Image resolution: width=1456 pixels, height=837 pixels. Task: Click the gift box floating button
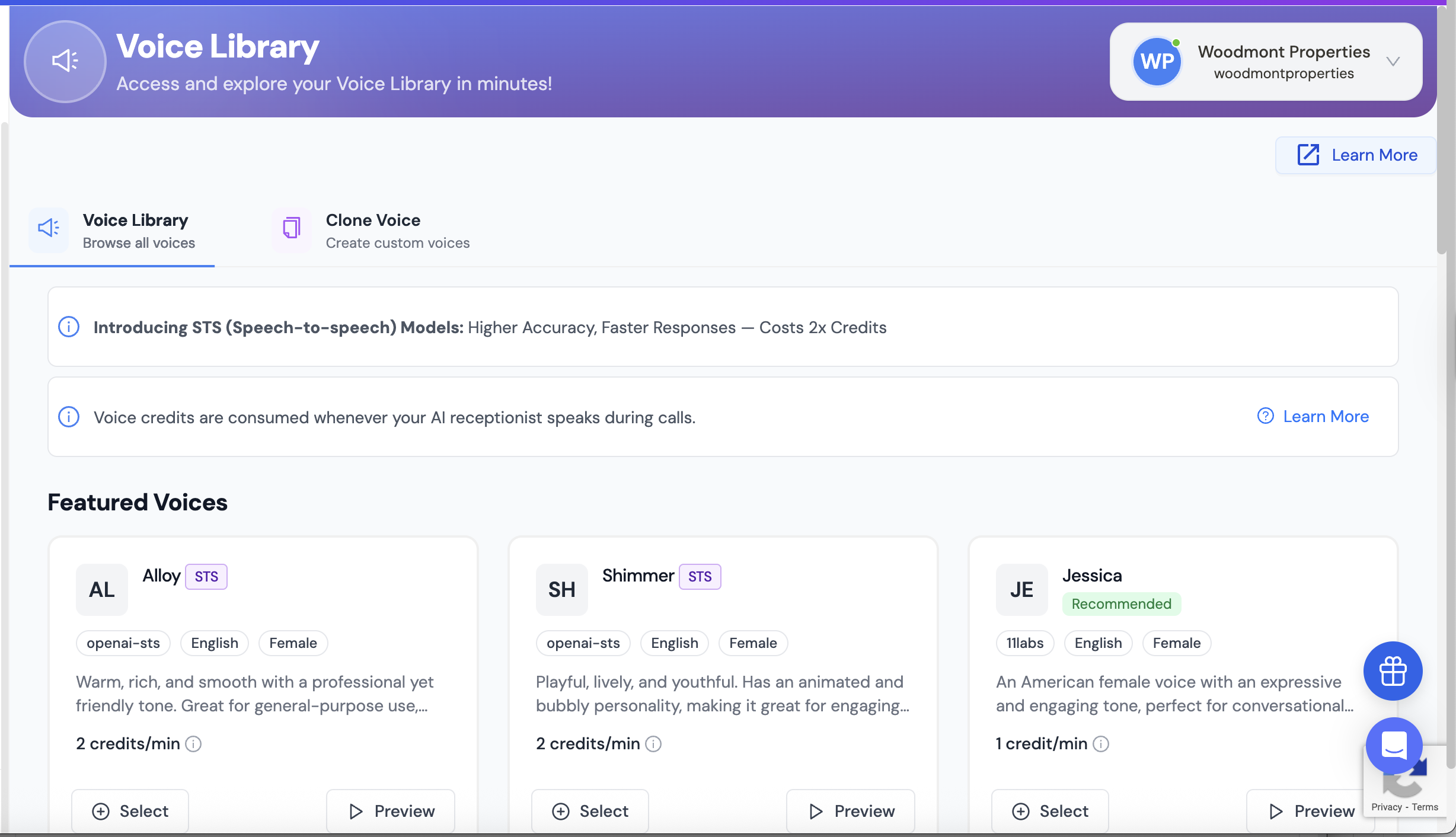click(x=1393, y=671)
